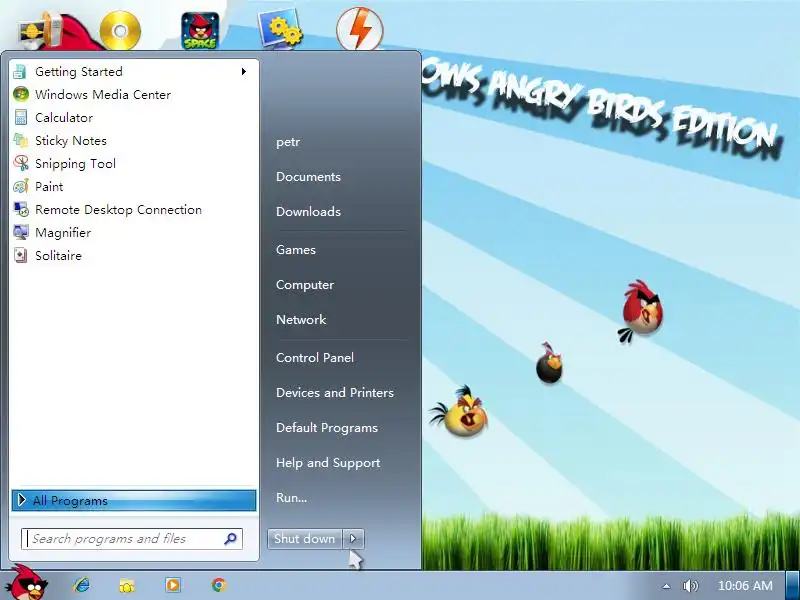
Task: Launch Windows Media Center
Action: tap(134, 94)
